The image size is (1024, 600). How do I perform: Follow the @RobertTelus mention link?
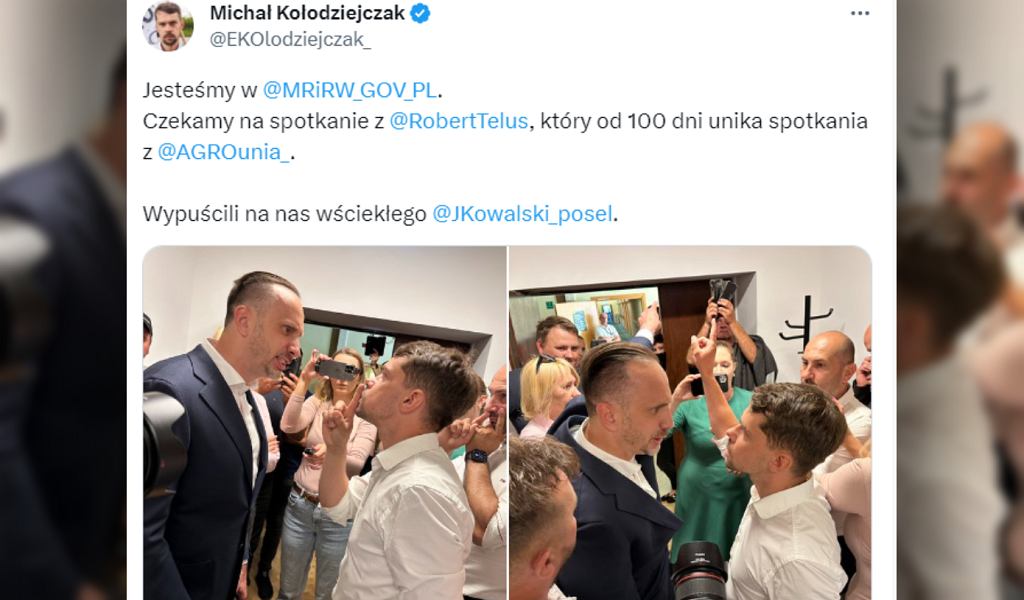tap(458, 121)
